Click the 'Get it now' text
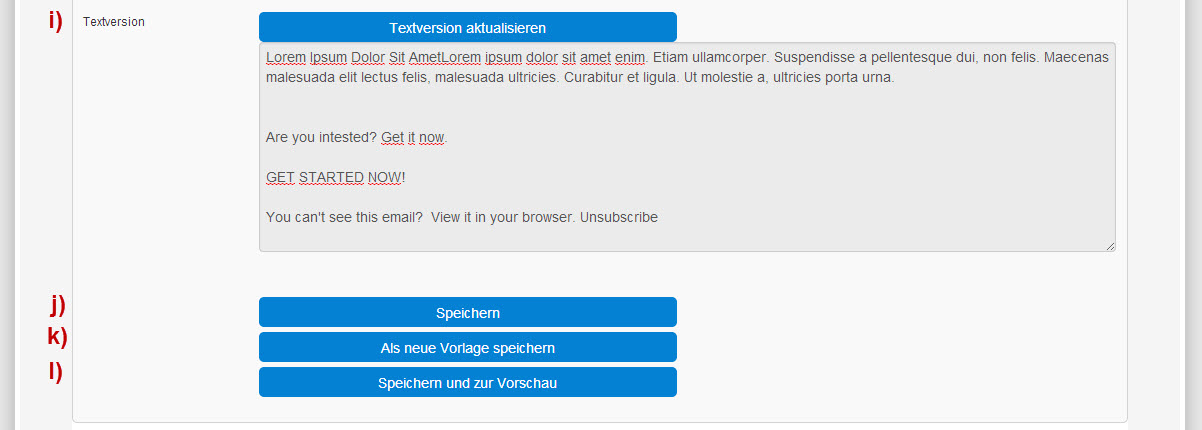 pos(413,137)
